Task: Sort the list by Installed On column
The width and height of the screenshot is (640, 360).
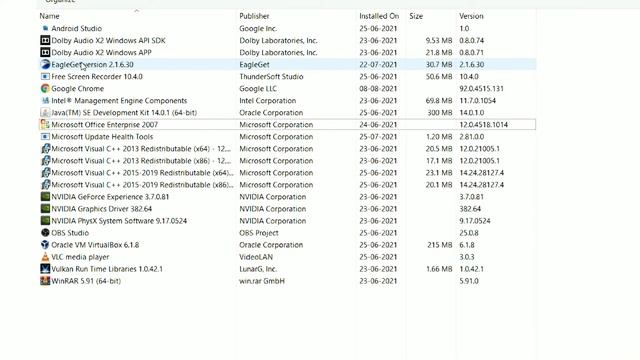Action: 379,16
